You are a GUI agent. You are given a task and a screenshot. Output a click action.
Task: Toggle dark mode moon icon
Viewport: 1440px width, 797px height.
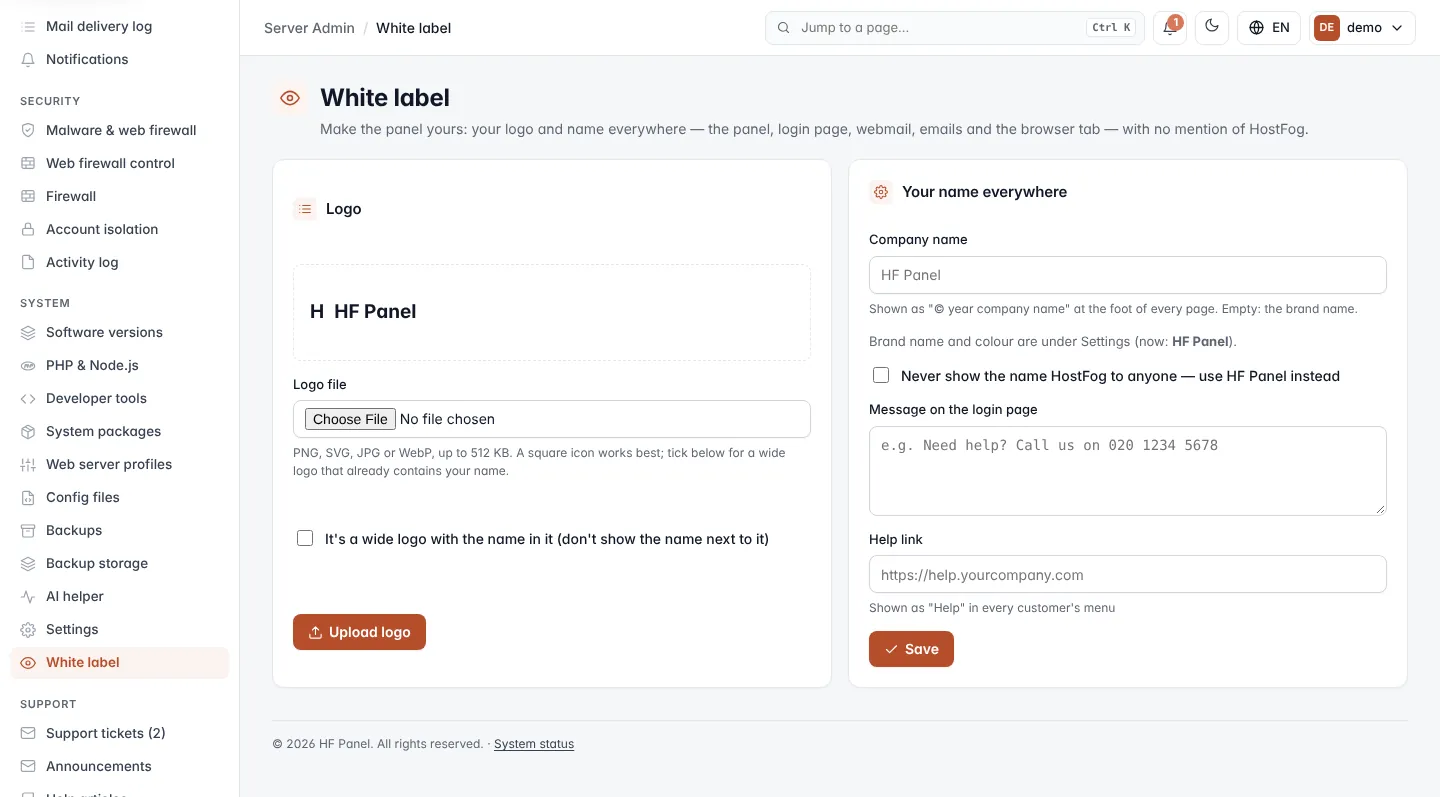point(1212,27)
